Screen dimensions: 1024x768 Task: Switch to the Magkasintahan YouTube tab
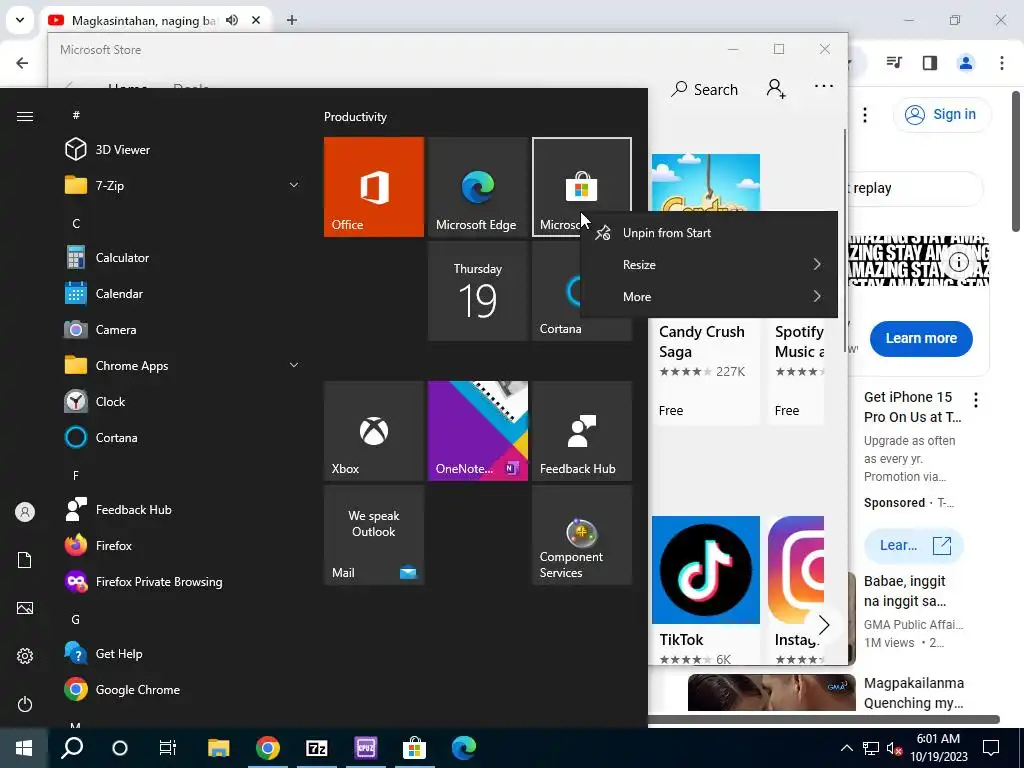point(145,20)
